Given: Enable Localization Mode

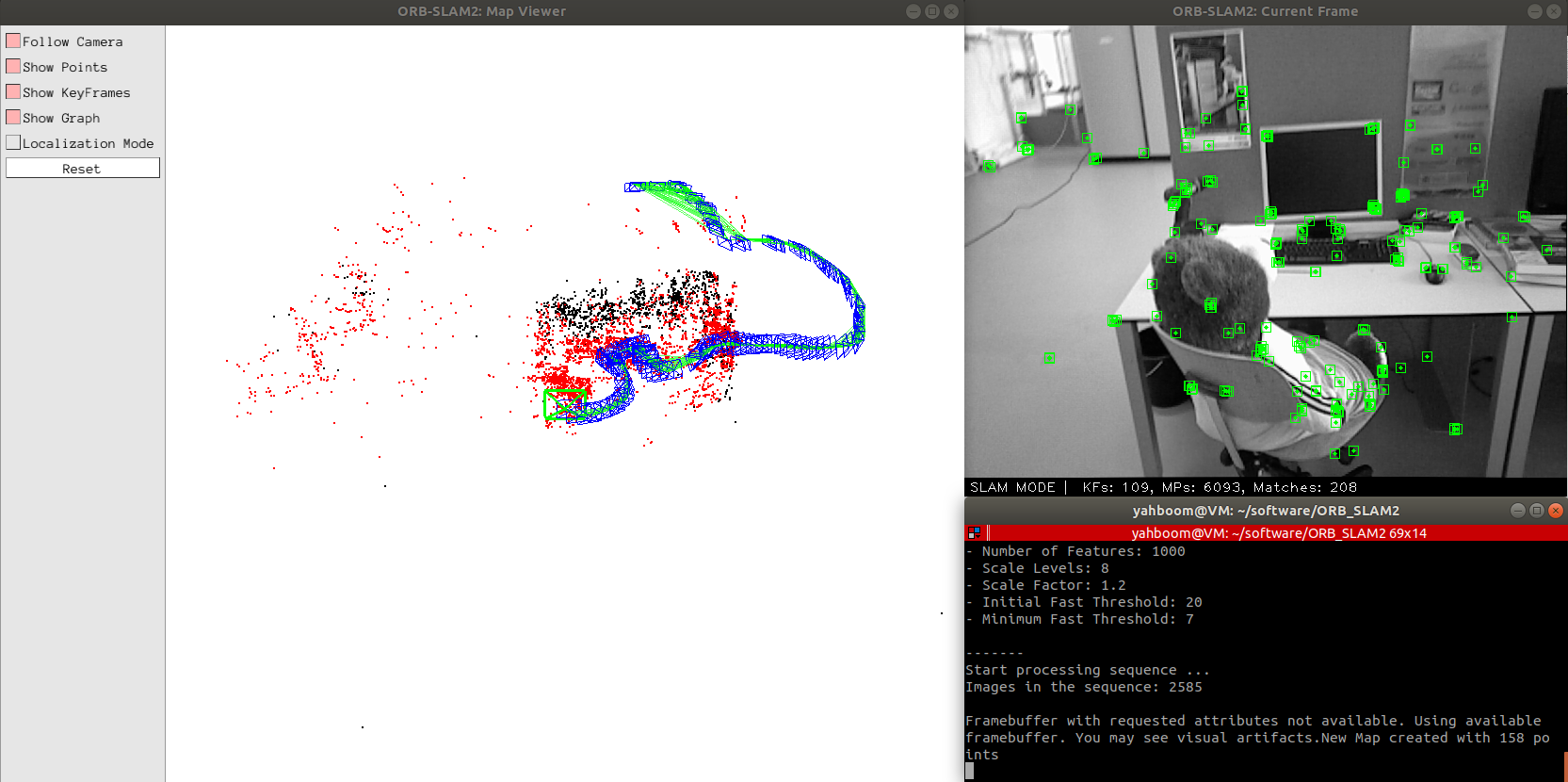Looking at the screenshot, I should tap(14, 143).
